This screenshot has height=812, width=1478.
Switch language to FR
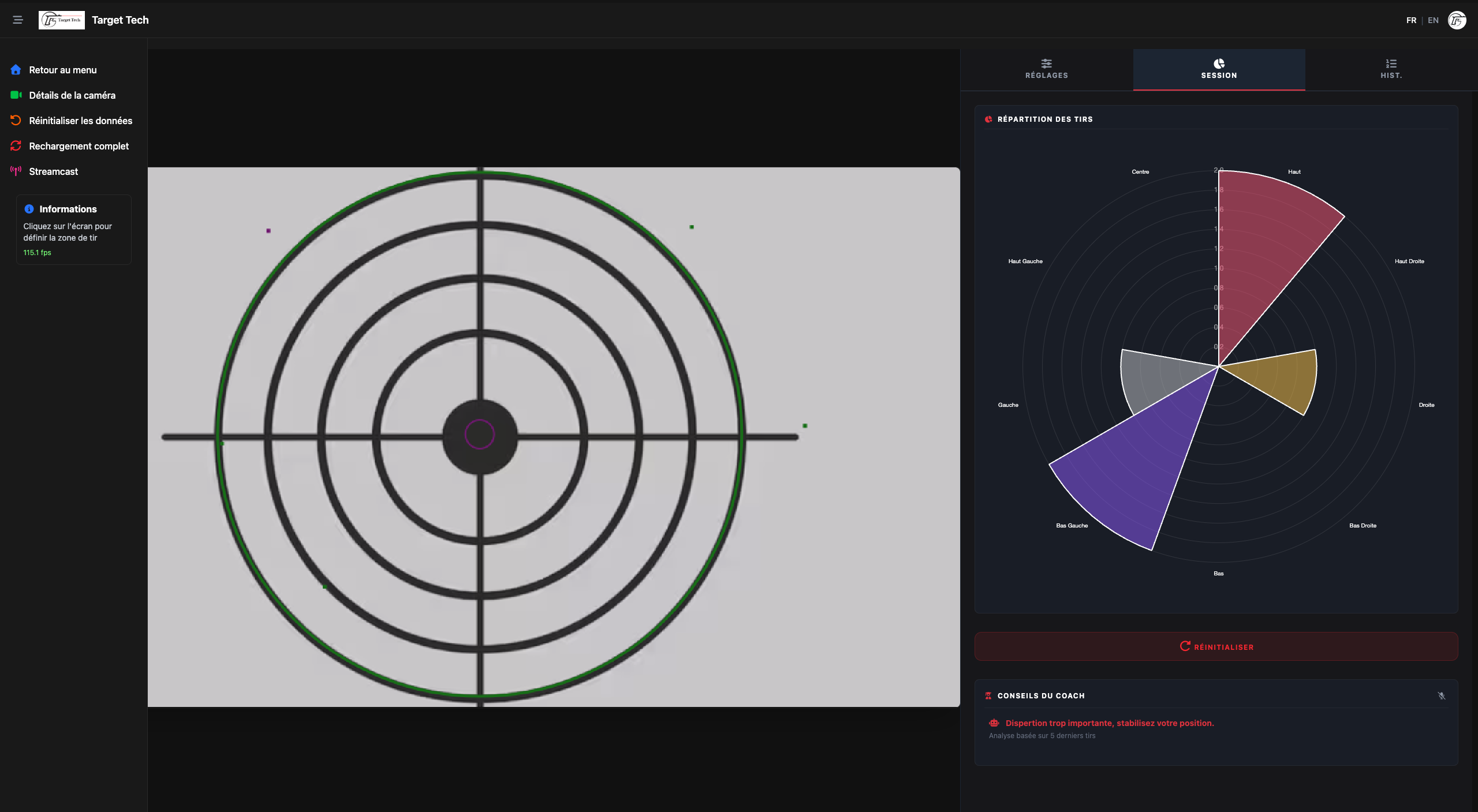click(1412, 20)
